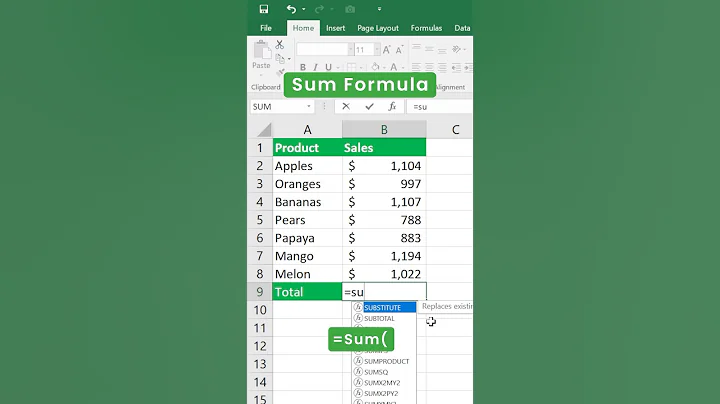Select column B header
This screenshot has width=720, height=404.
tap(384, 130)
